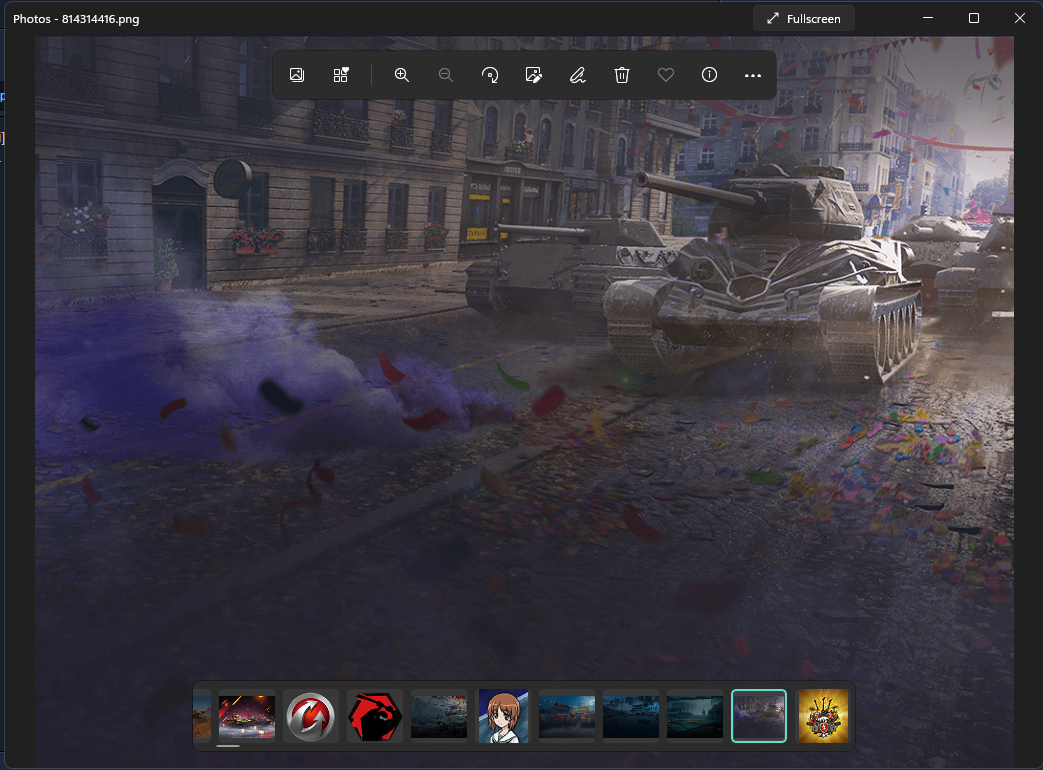Zoom in on the photo
The image size is (1043, 770).
click(x=402, y=75)
